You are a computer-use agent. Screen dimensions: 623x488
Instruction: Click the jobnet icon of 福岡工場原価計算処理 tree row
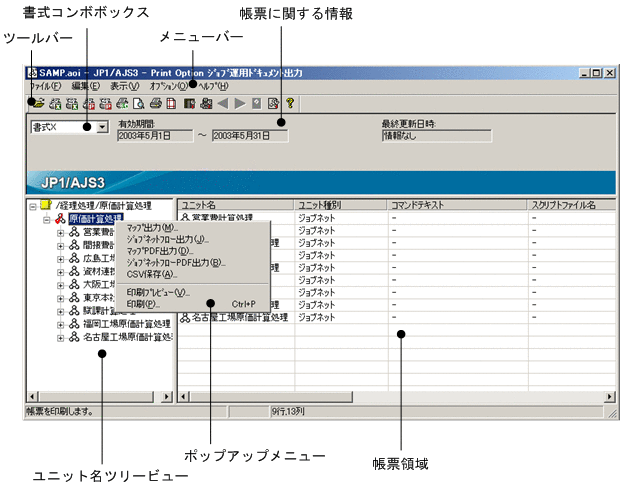[74, 324]
